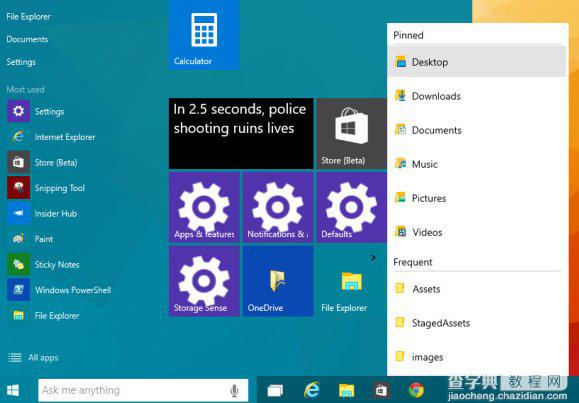The width and height of the screenshot is (579, 403).
Task: Select Desktop in the Pinned jump list
Action: point(477,62)
